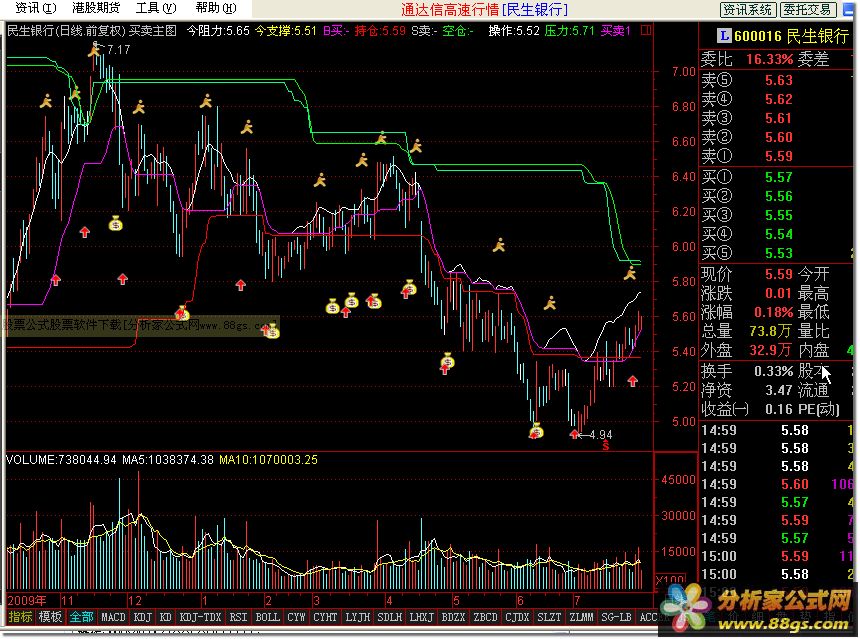Viewport: 860px width, 639px height.
Task: Switch to the 模板 tab
Action: tap(50, 618)
